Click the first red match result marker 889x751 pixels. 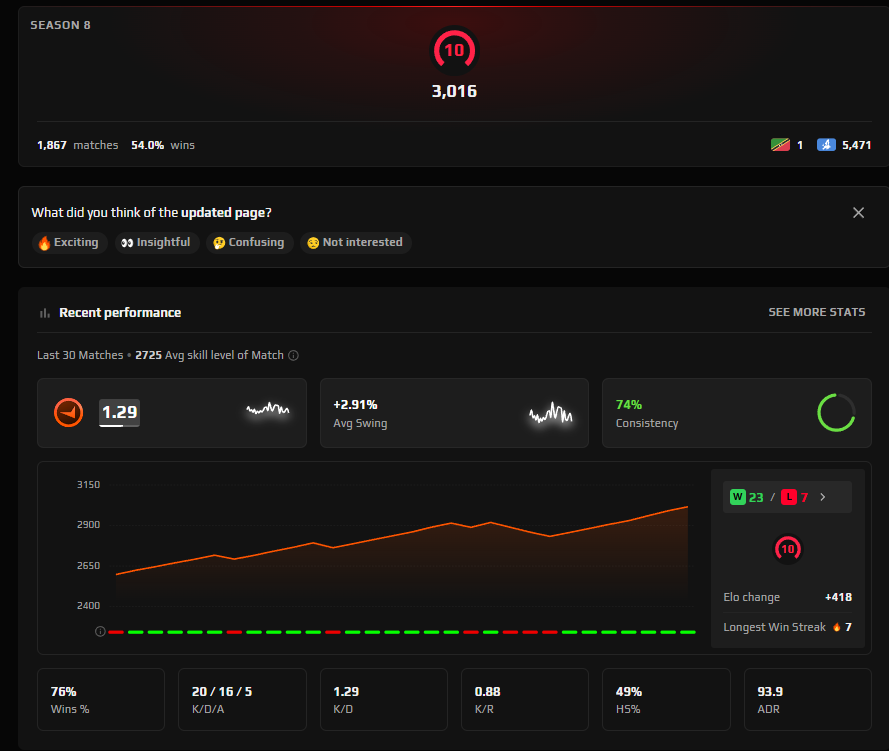coord(116,632)
